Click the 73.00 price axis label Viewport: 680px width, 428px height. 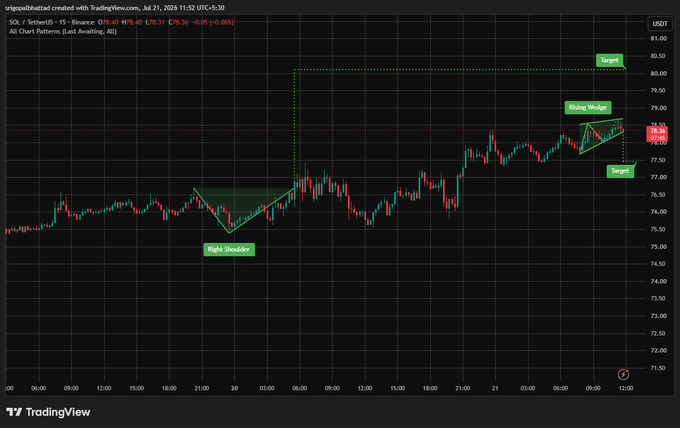658,316
